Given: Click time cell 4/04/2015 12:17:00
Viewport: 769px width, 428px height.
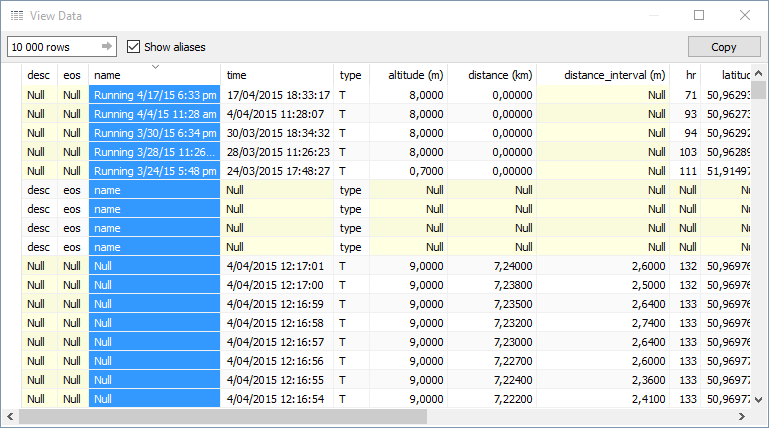Looking at the screenshot, I should click(x=277, y=285).
